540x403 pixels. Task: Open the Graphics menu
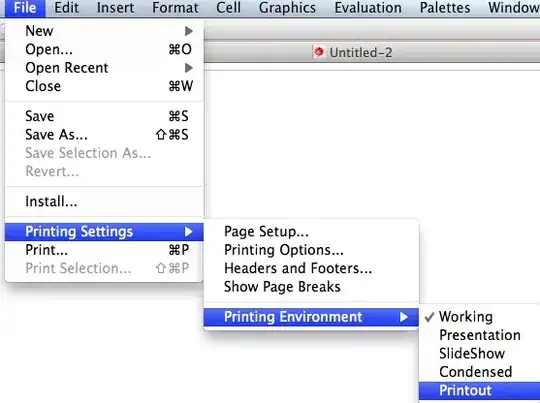(287, 8)
